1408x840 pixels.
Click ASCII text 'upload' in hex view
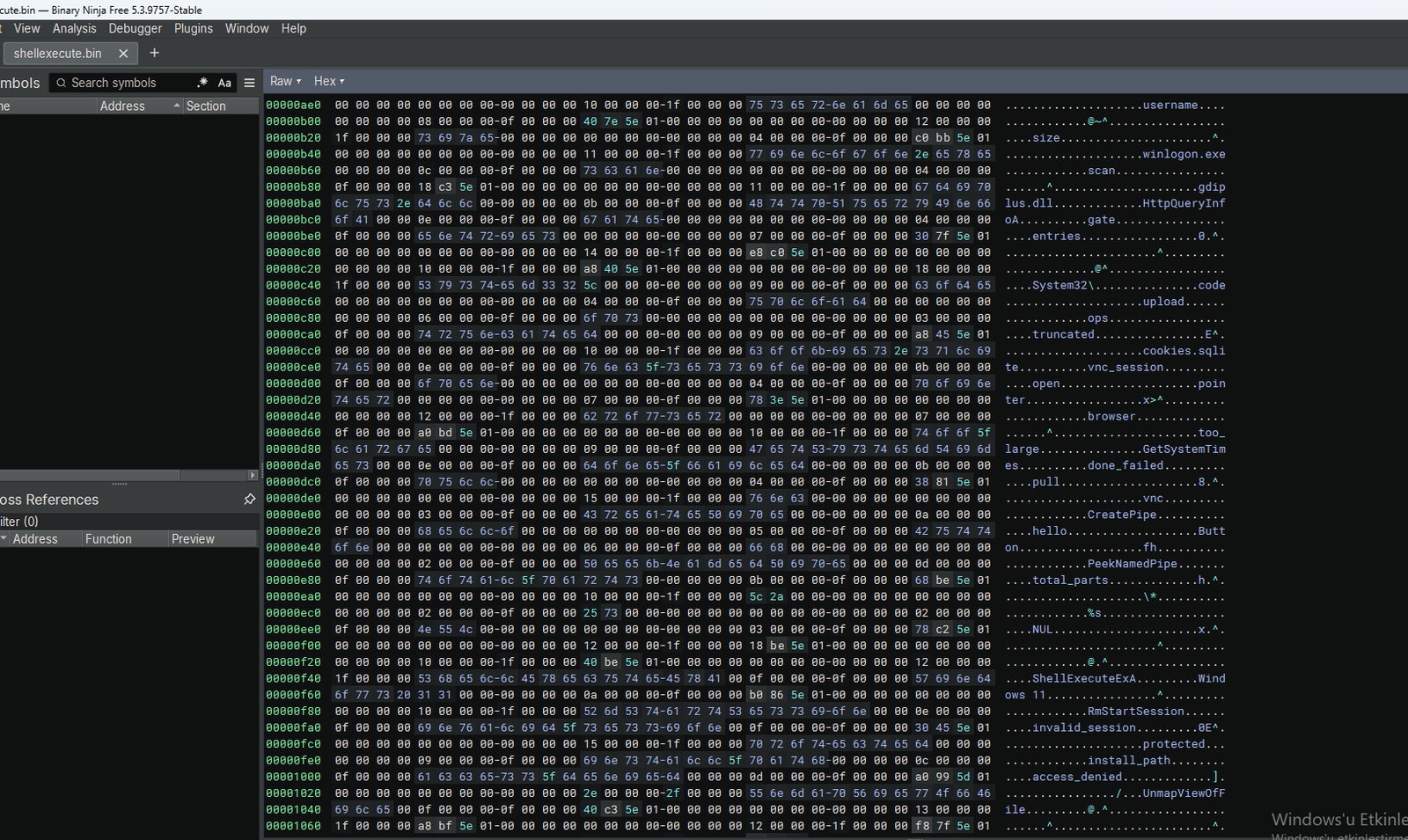[1163, 302]
